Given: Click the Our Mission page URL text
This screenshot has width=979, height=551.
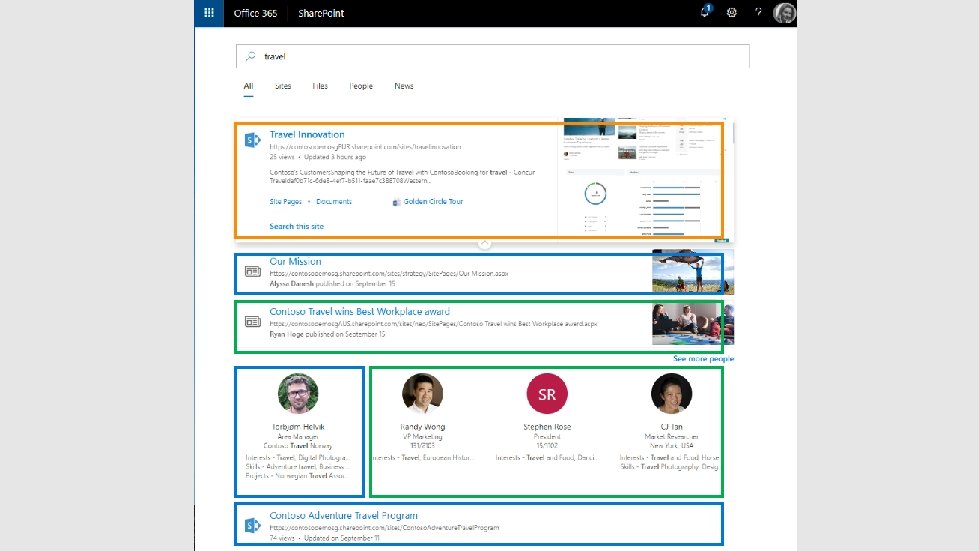Looking at the screenshot, I should pyautogui.click(x=388, y=273).
